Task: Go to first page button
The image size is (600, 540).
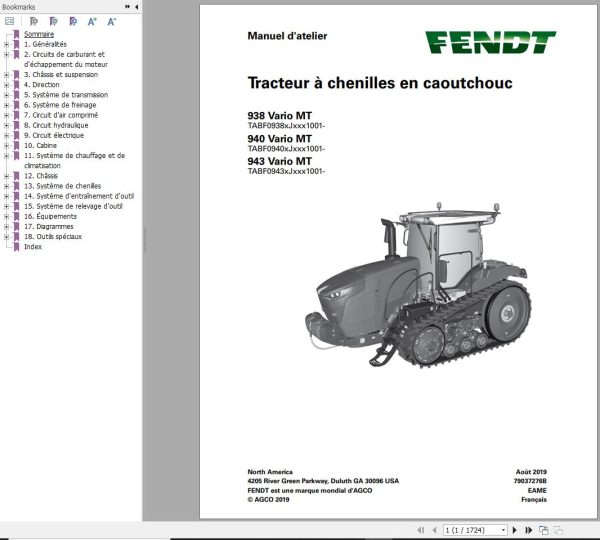Action: click(x=421, y=530)
